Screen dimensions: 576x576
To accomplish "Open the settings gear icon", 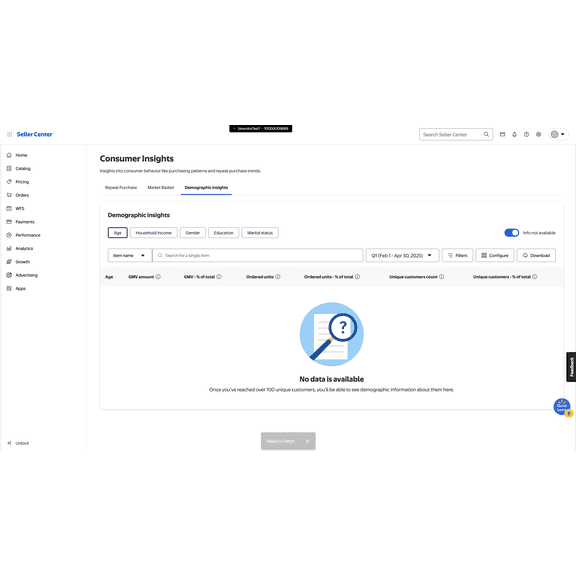I will (539, 134).
